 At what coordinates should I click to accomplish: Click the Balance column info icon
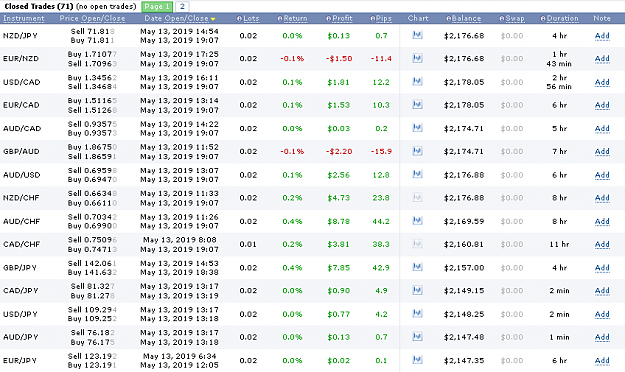[x=448, y=18]
